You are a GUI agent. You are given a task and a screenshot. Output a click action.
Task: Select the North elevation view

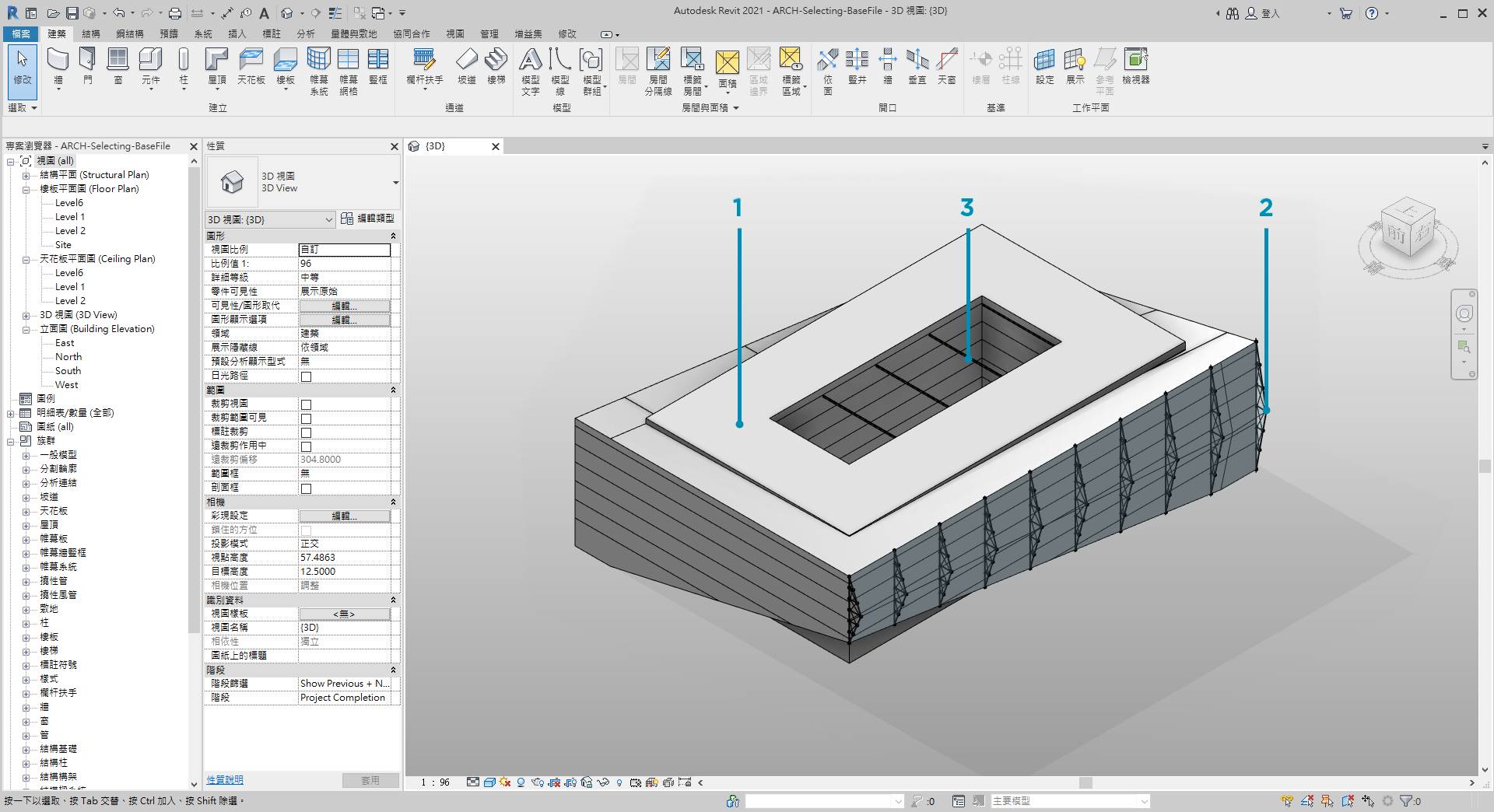click(68, 357)
